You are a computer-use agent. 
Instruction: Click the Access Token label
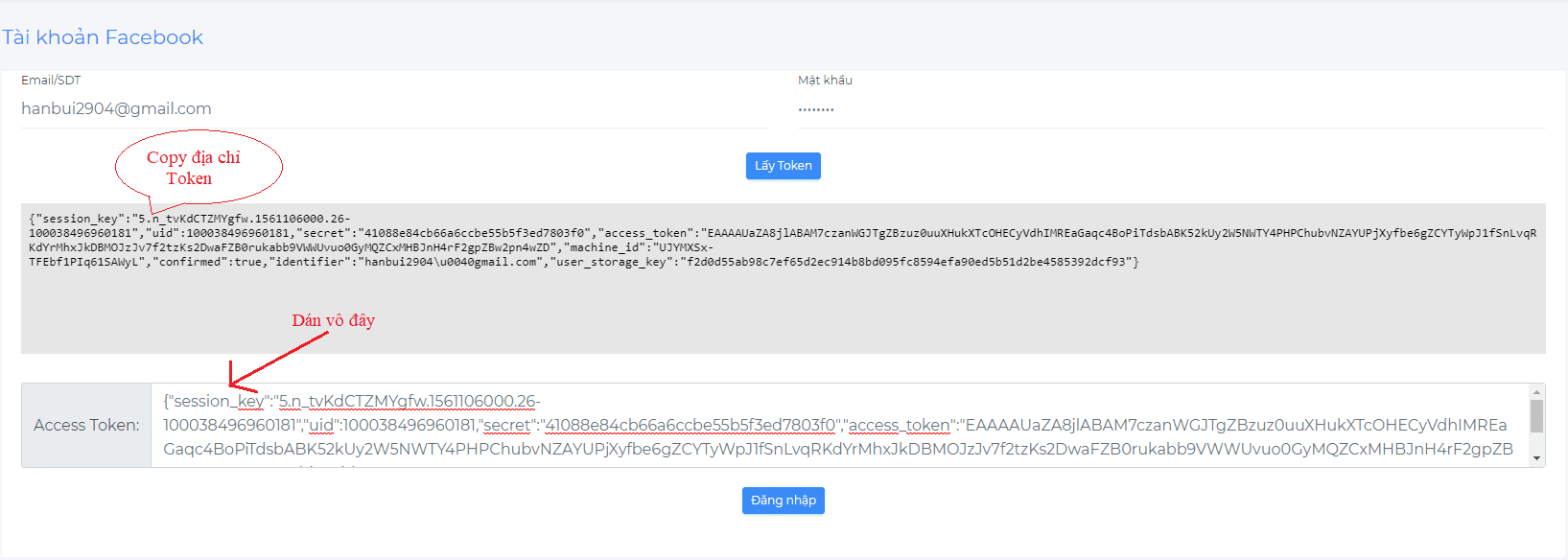coord(86,426)
